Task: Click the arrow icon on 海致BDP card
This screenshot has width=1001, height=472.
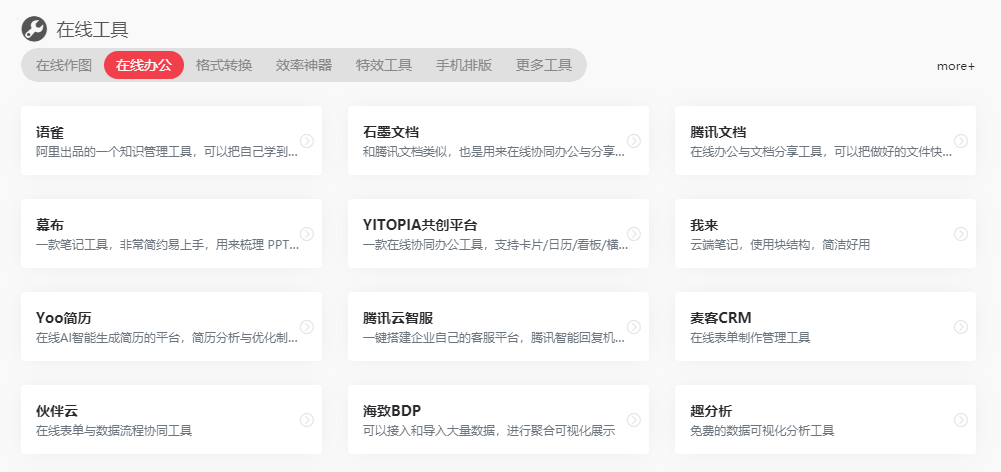Action: point(634,420)
